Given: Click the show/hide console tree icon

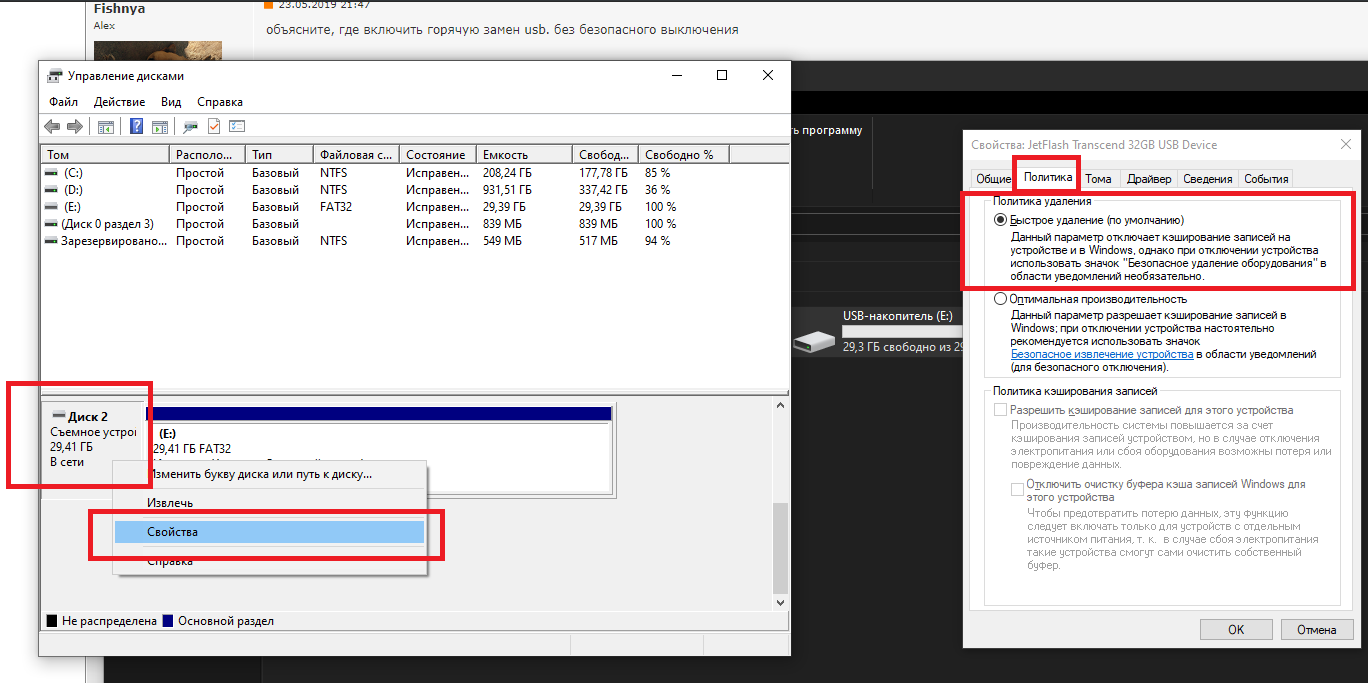Looking at the screenshot, I should 105,127.
